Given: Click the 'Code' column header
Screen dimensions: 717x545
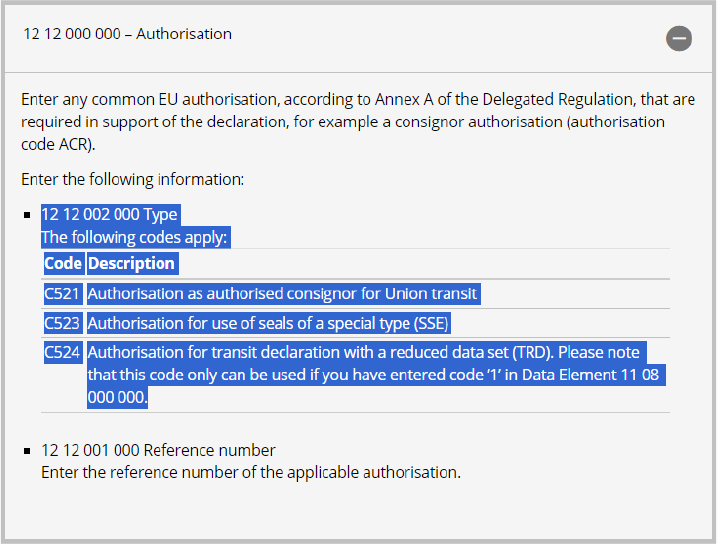Looking at the screenshot, I should [x=63, y=264].
